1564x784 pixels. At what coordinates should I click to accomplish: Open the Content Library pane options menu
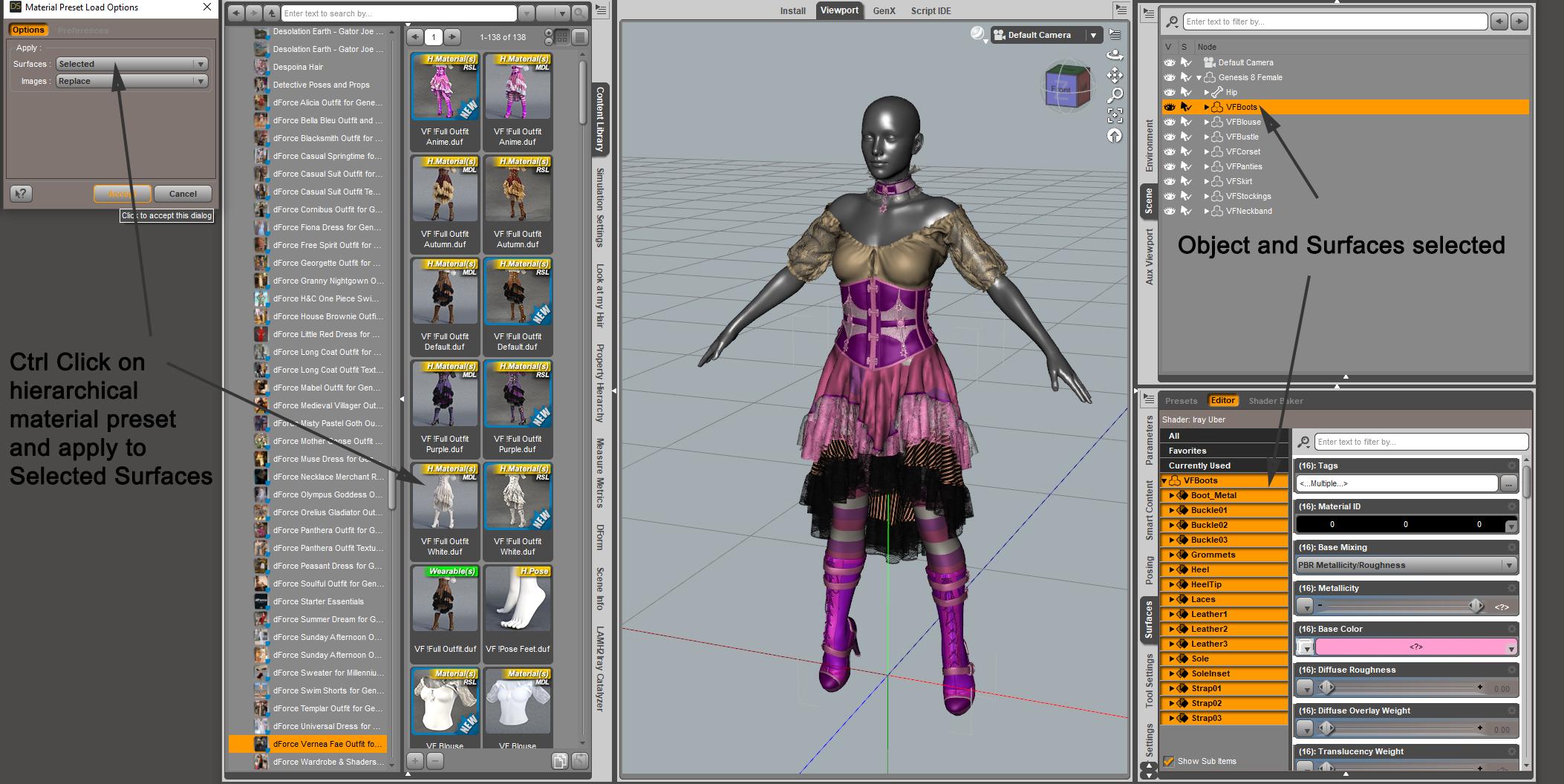point(601,10)
